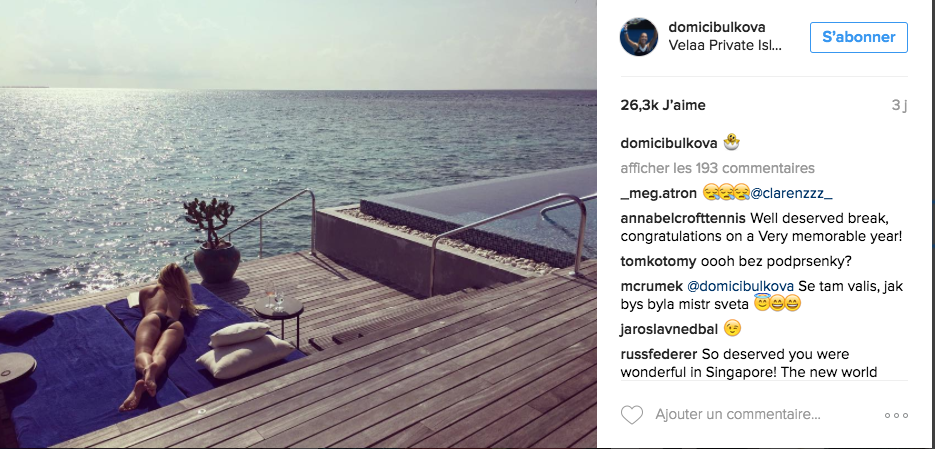Click the S'abonner follow button
Screen dimensions: 935x449
[x=859, y=37]
